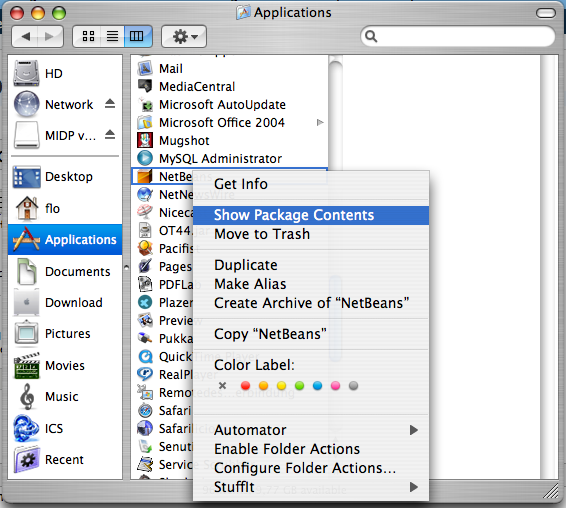This screenshot has width=566, height=508.
Task: Choose Show Package Contents
Action: coord(311,215)
